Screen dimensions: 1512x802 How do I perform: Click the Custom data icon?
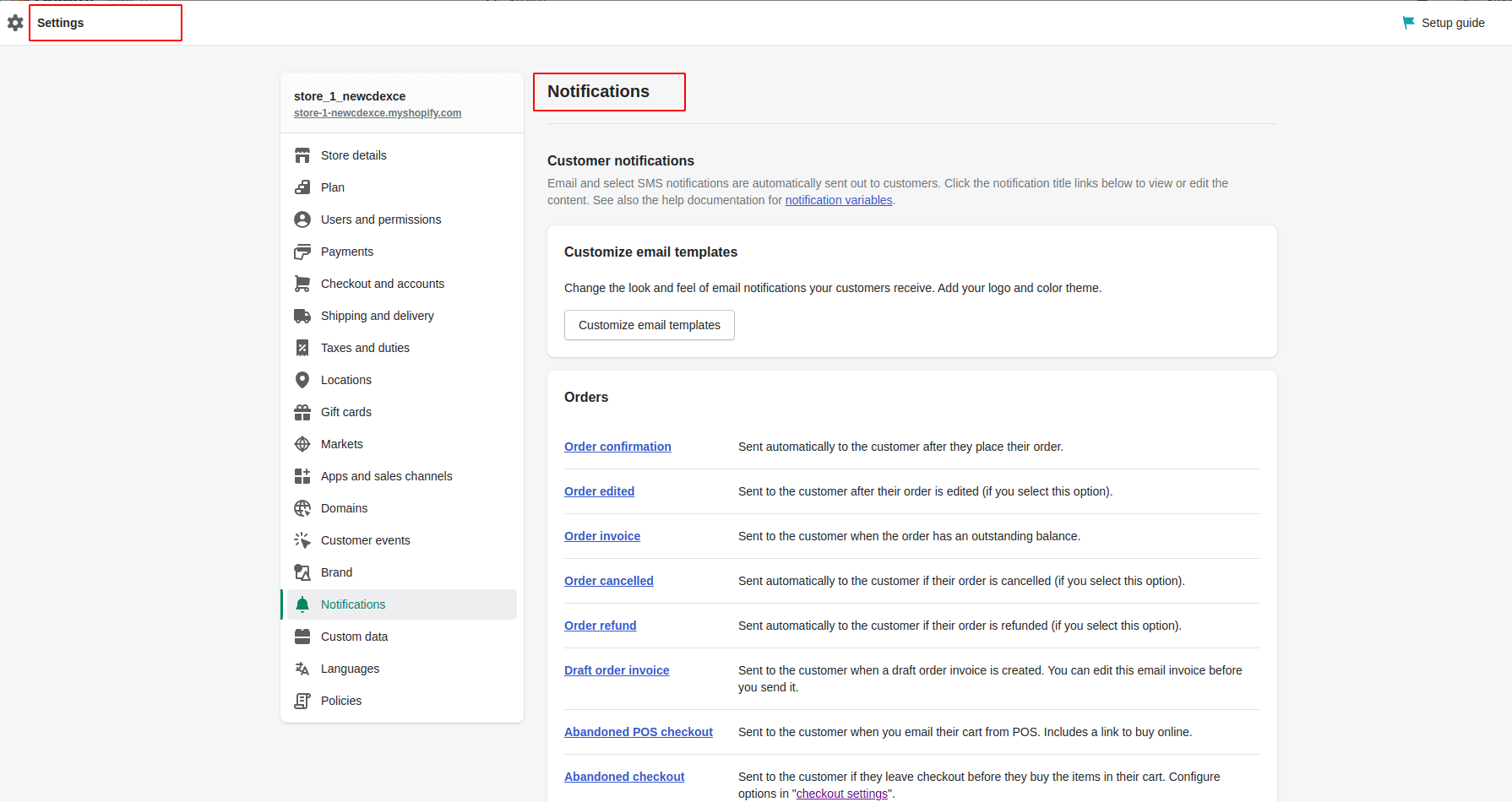pyautogui.click(x=302, y=637)
